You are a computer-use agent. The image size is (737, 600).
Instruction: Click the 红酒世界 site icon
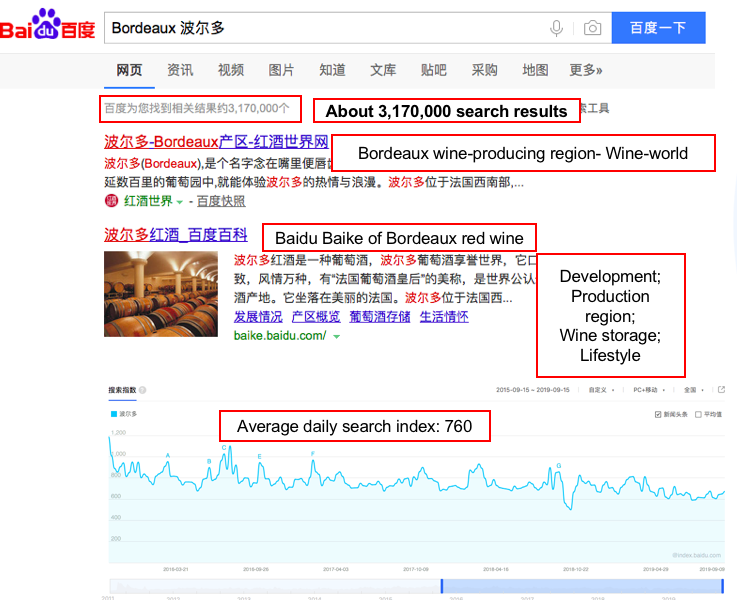pos(111,201)
